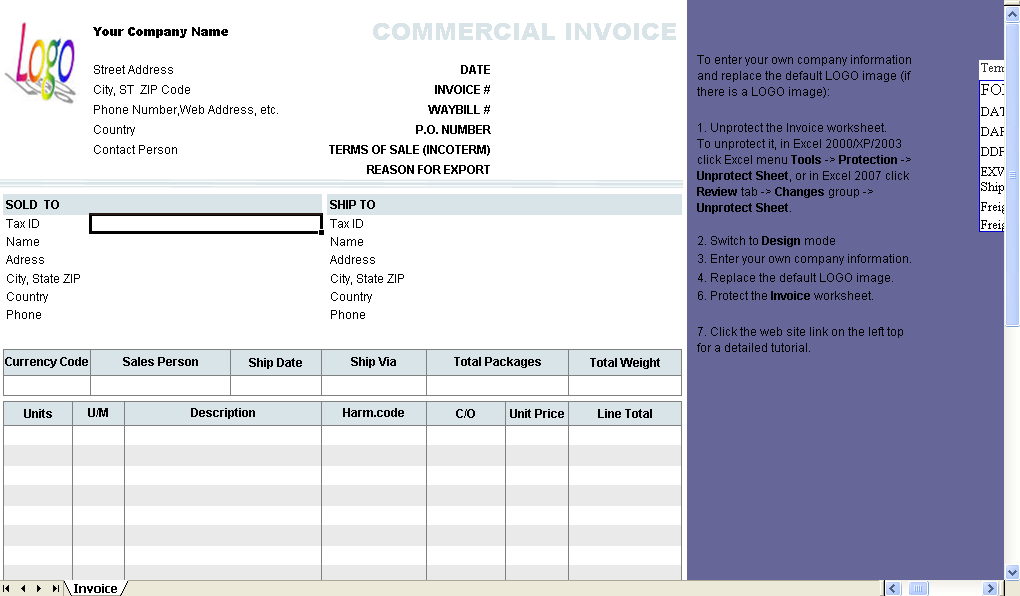Click the horizontal scrollbar left arrow

click(893, 588)
